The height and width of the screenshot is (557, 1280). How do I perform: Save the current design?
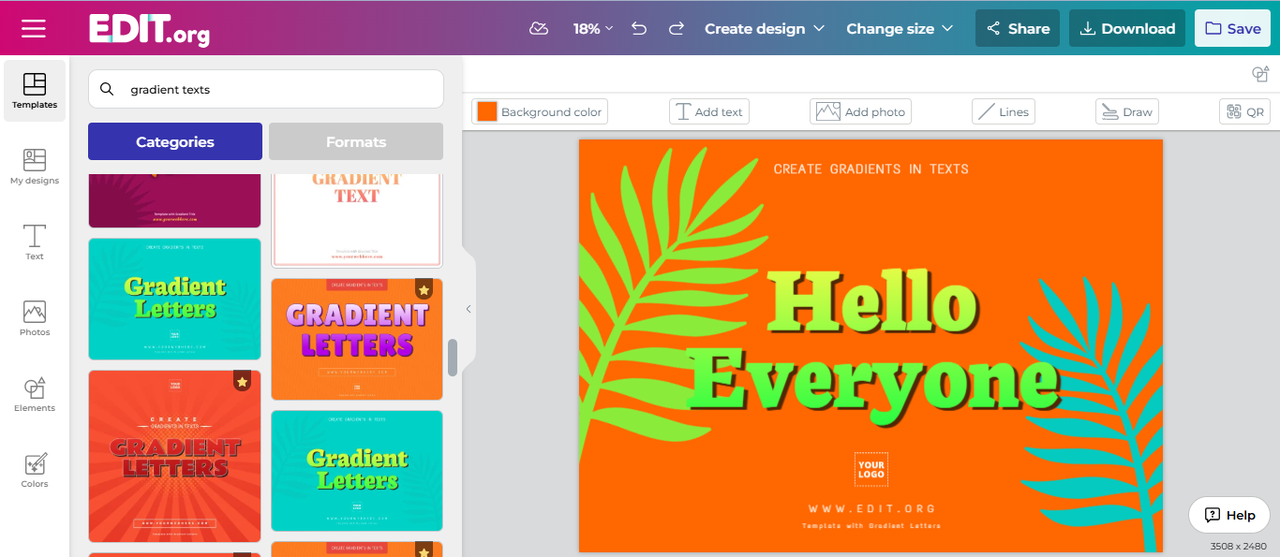coord(1232,28)
